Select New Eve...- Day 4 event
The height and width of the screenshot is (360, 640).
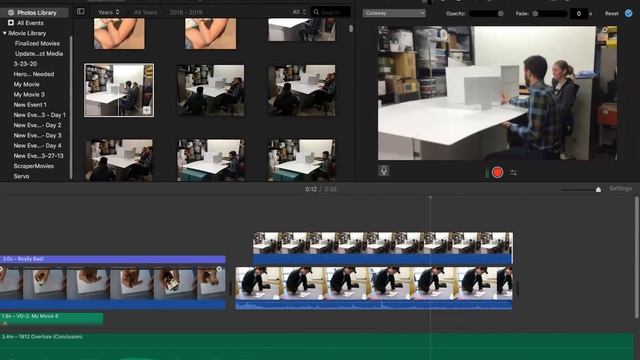[x=37, y=145]
